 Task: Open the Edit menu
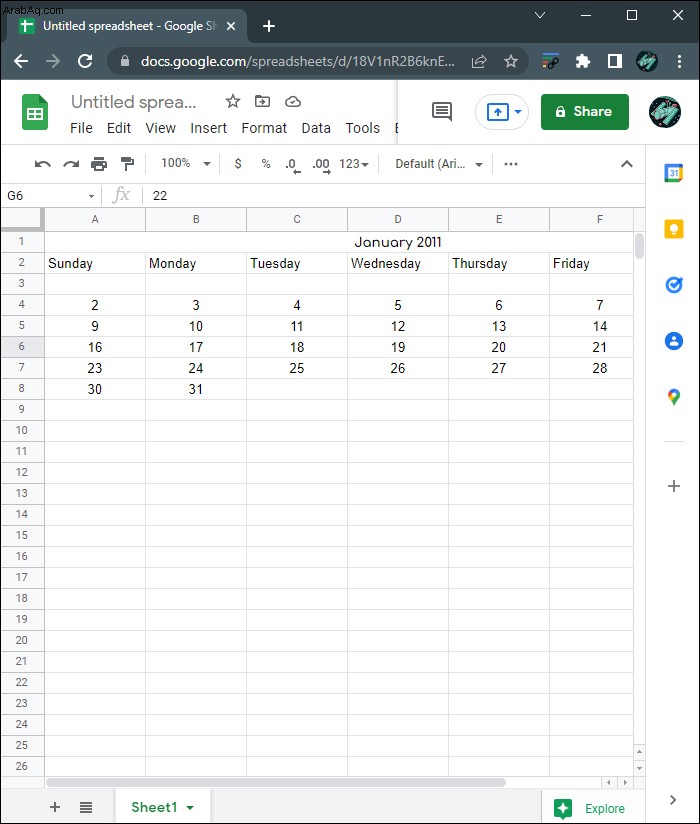click(119, 128)
